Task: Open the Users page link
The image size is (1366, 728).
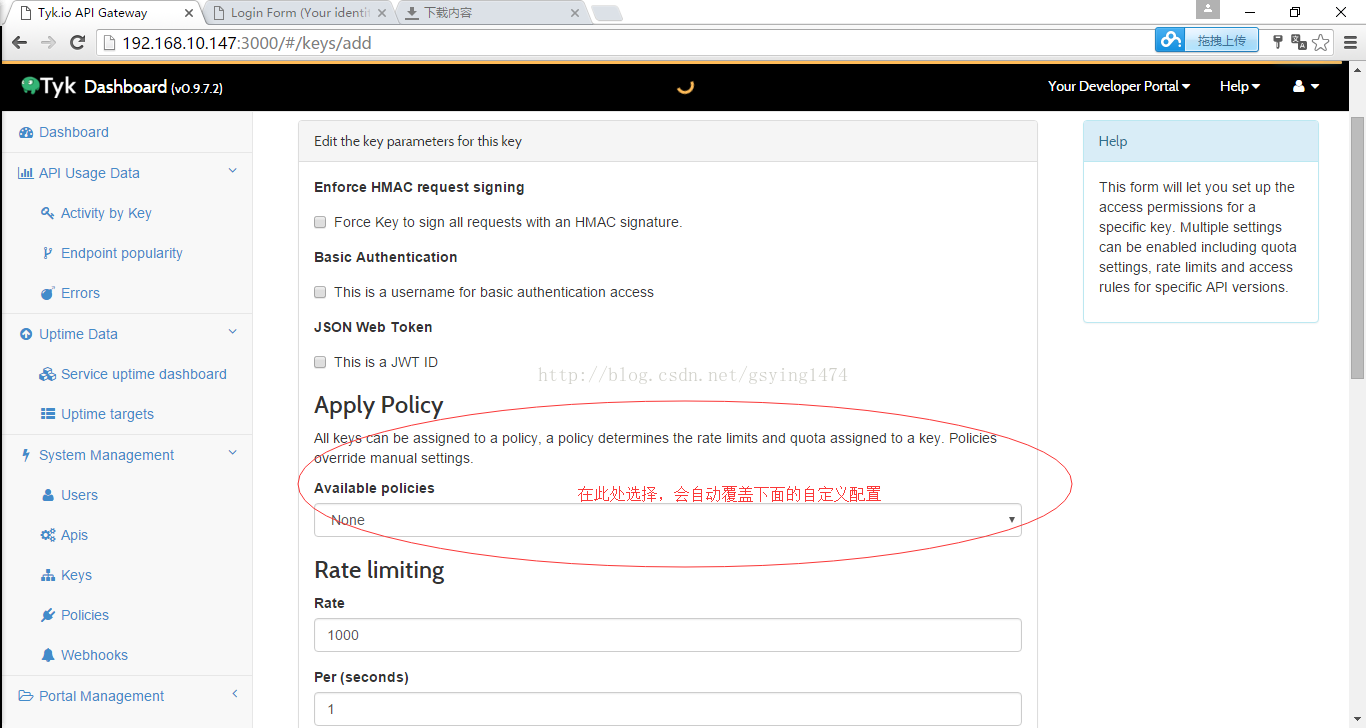Action: click(79, 495)
